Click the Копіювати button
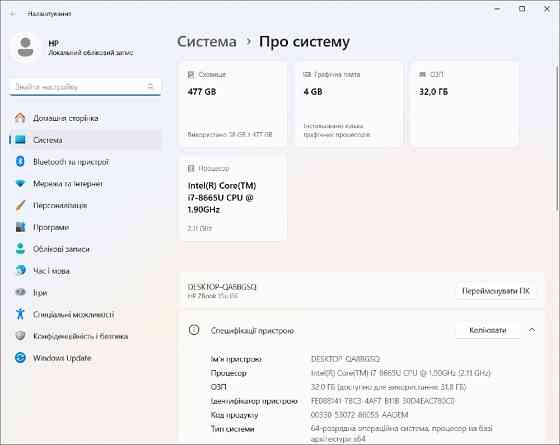Screen dimensions: 560x445 click(488, 330)
